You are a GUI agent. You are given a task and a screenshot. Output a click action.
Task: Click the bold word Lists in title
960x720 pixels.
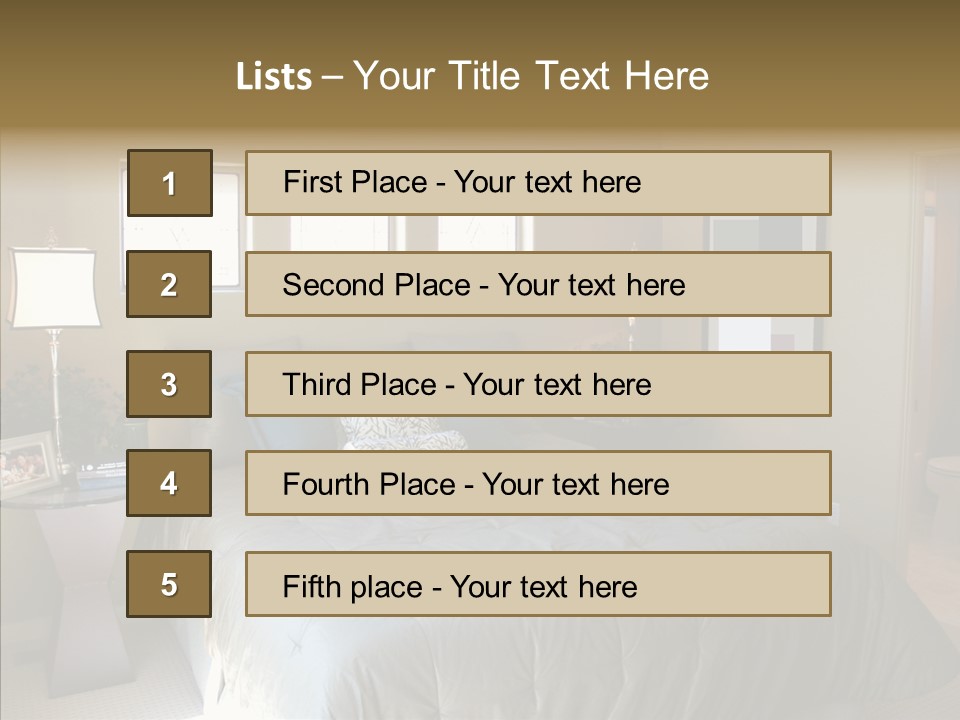[273, 77]
